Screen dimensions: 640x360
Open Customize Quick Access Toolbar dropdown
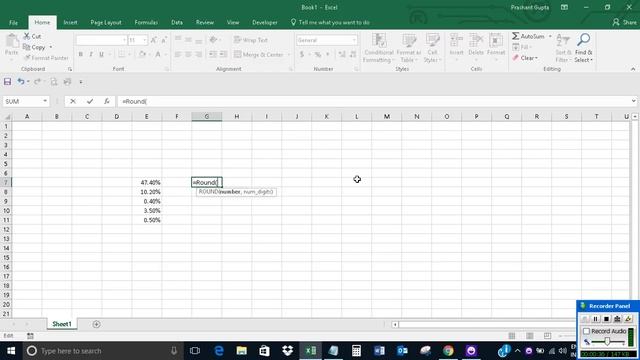click(81, 82)
